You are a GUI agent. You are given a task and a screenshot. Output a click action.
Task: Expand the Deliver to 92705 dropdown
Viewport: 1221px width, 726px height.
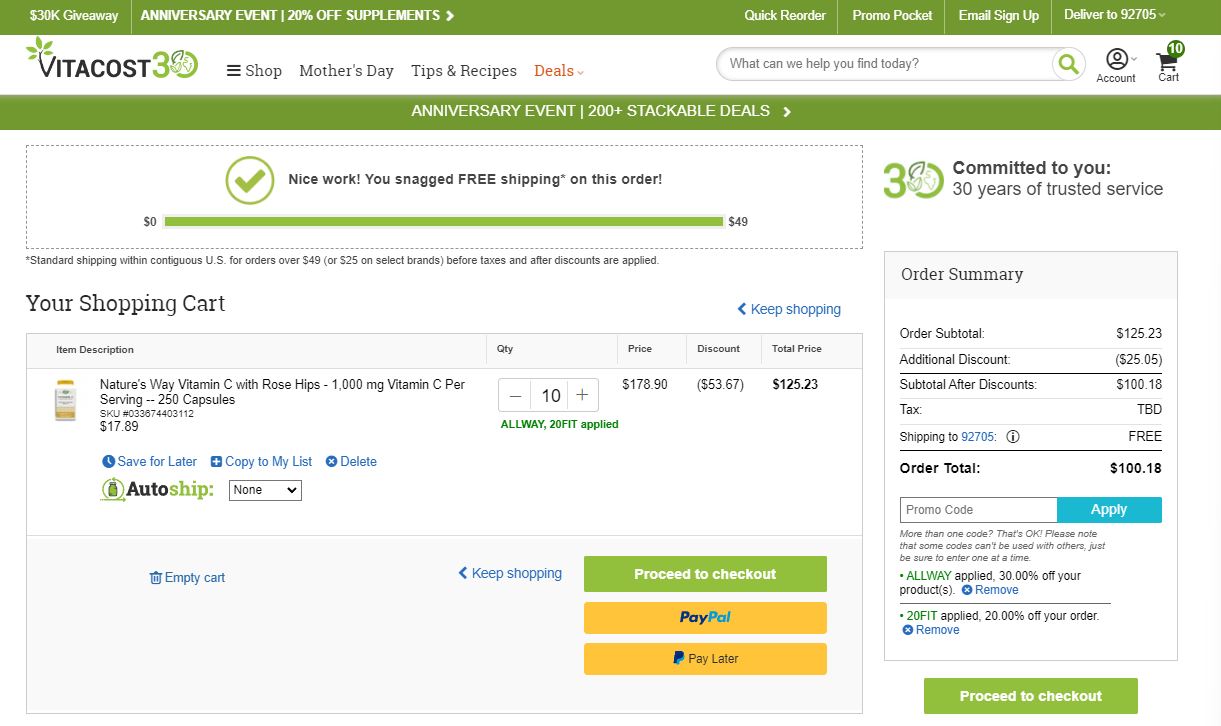point(1115,15)
